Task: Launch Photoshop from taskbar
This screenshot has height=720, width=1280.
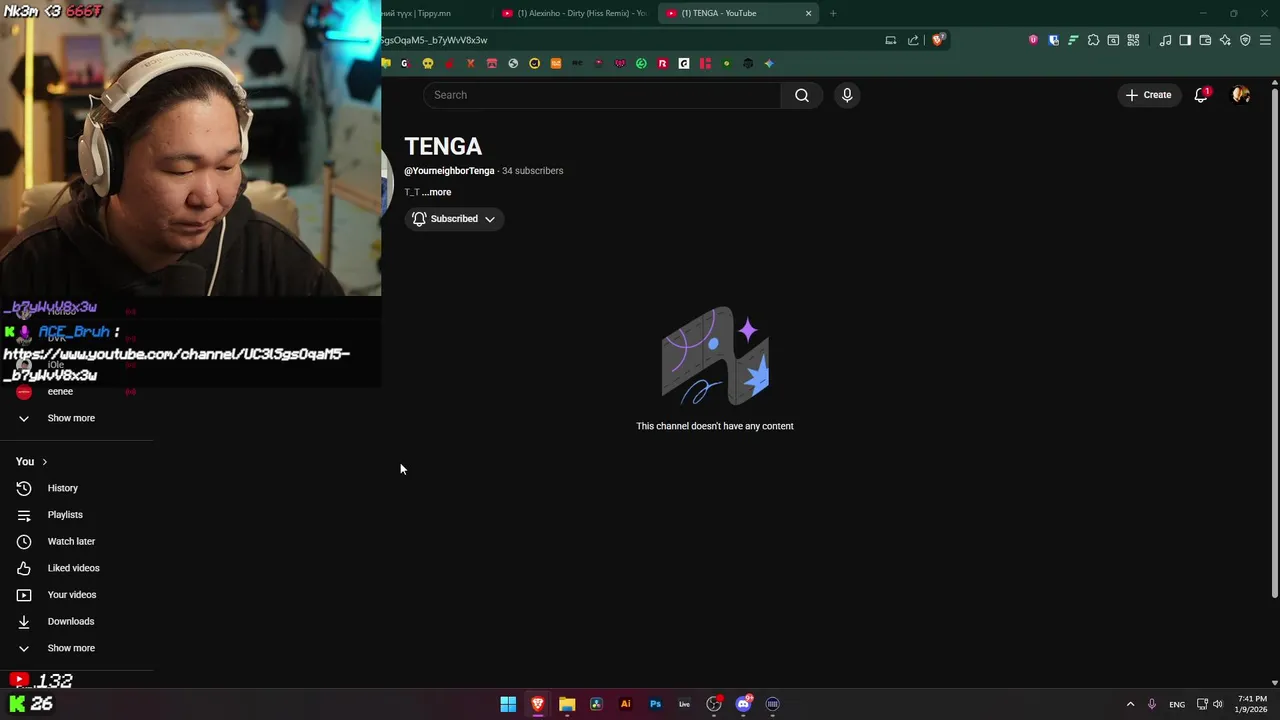Action: point(655,704)
